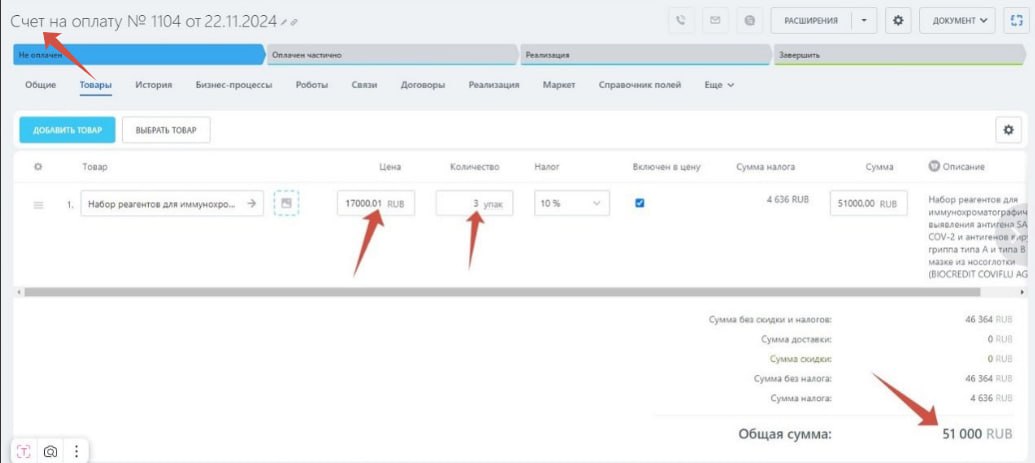Click the column settings gear in table header
Viewport: 1035px width, 463px height.
click(38, 167)
